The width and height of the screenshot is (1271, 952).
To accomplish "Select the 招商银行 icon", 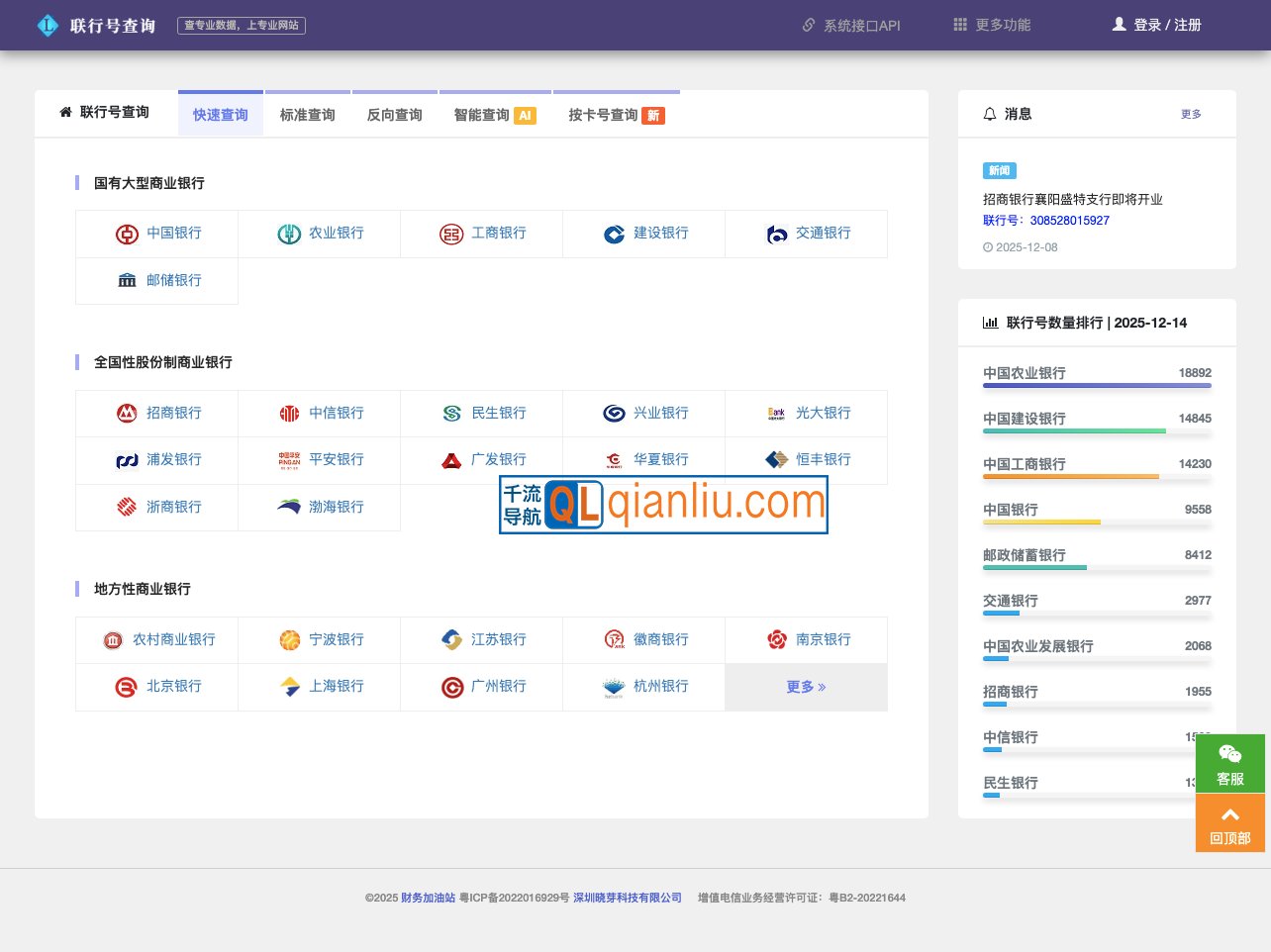I will [127, 413].
